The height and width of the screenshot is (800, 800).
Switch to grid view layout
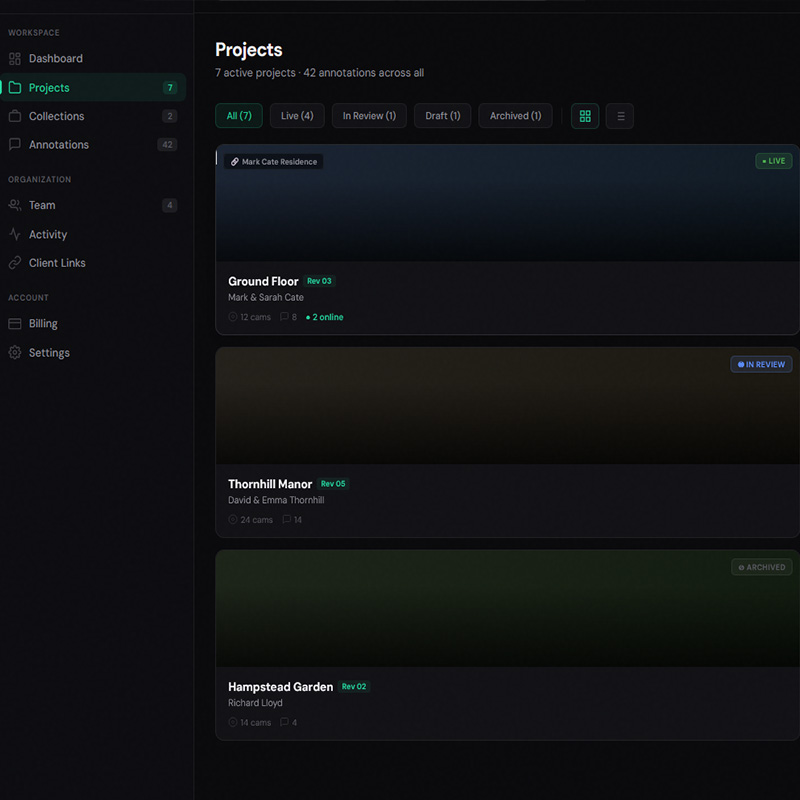(585, 116)
